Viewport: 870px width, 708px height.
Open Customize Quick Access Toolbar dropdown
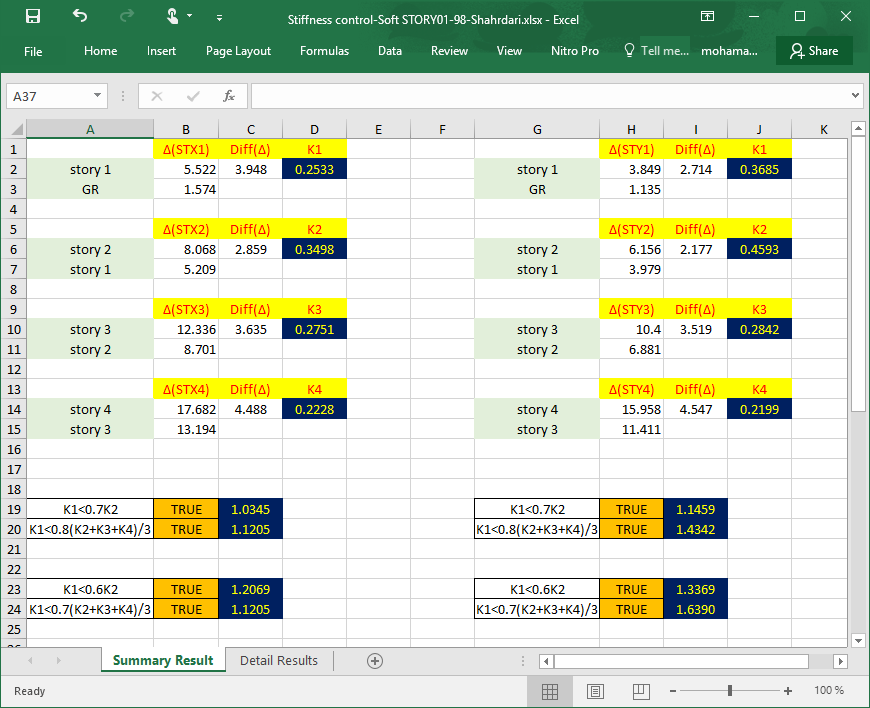(219, 18)
